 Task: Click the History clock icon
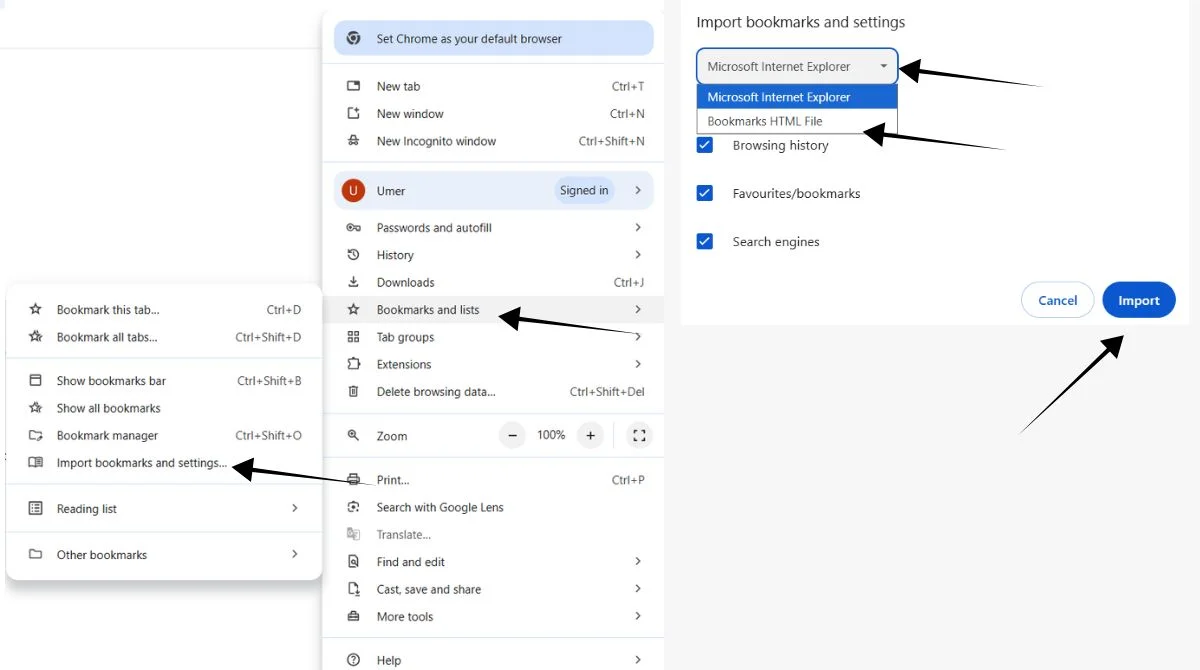pyautogui.click(x=353, y=255)
